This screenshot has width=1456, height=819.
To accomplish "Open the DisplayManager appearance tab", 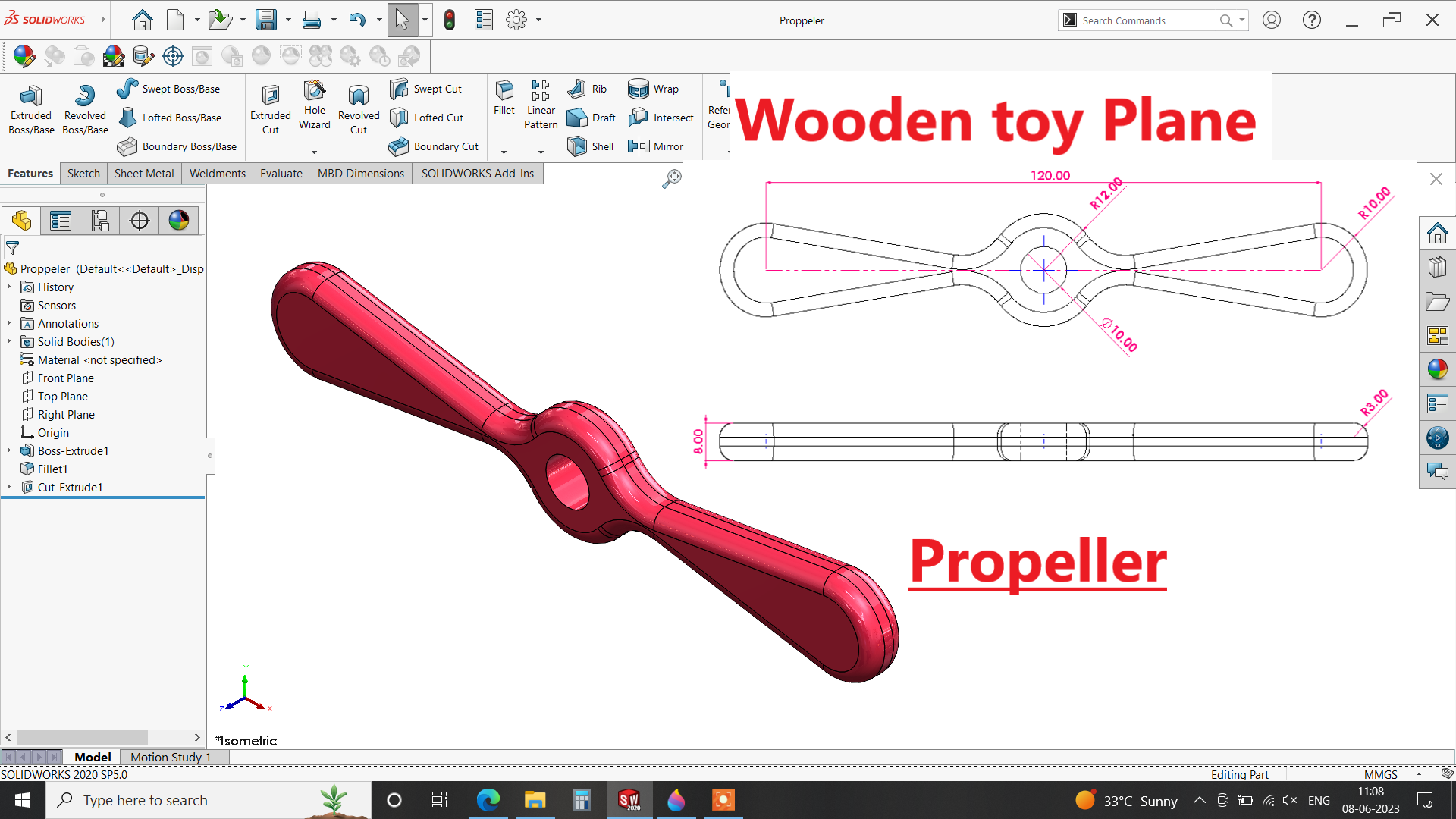I will coord(179,221).
